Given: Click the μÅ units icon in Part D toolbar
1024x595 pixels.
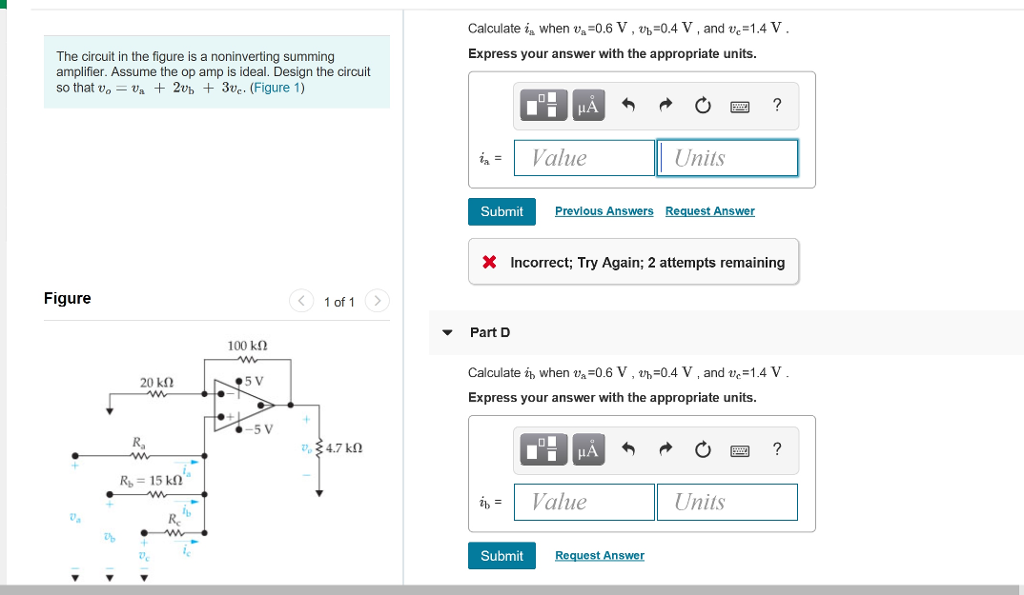Looking at the screenshot, I should coord(589,450).
